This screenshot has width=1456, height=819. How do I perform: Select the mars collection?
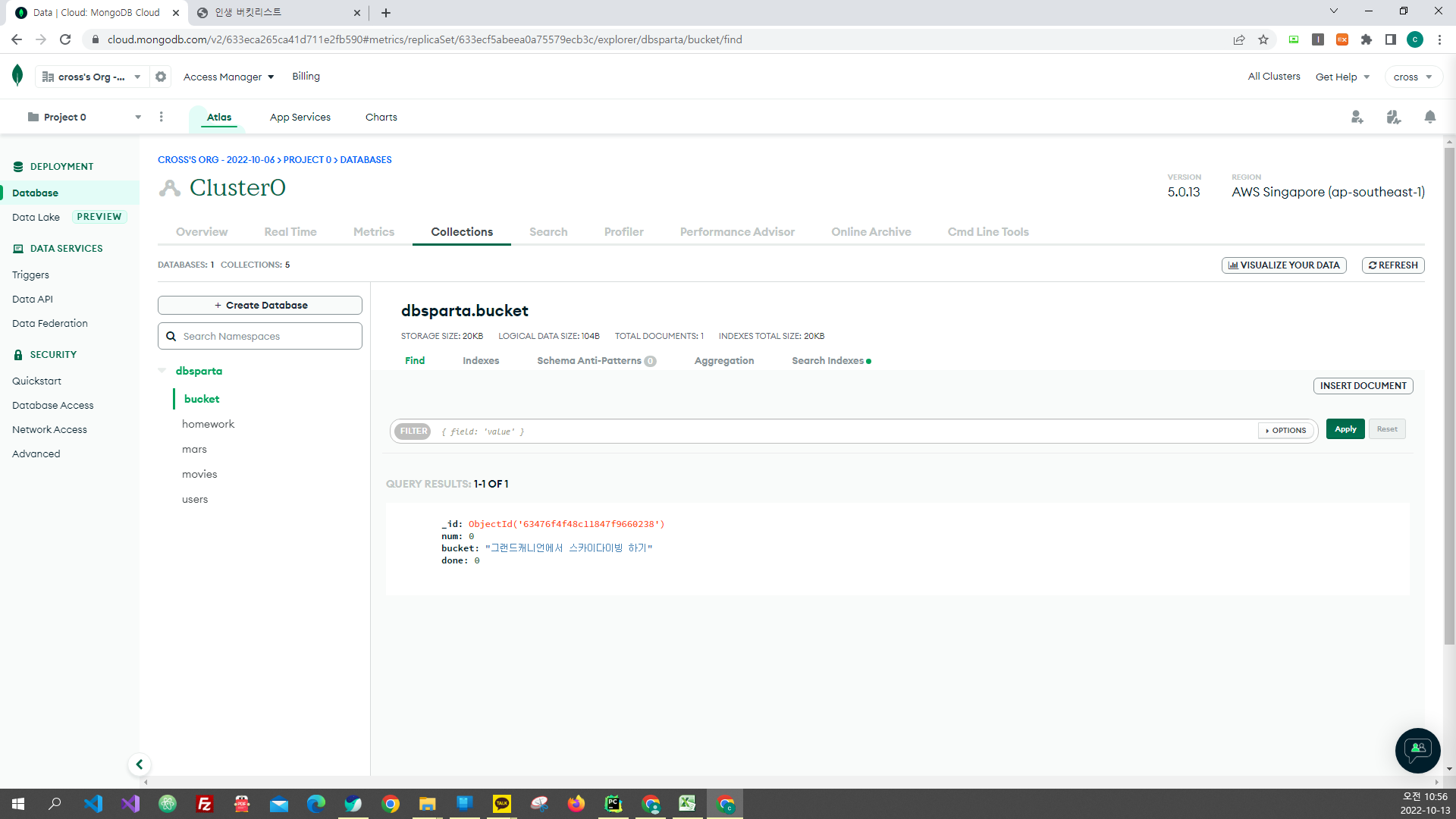[194, 449]
